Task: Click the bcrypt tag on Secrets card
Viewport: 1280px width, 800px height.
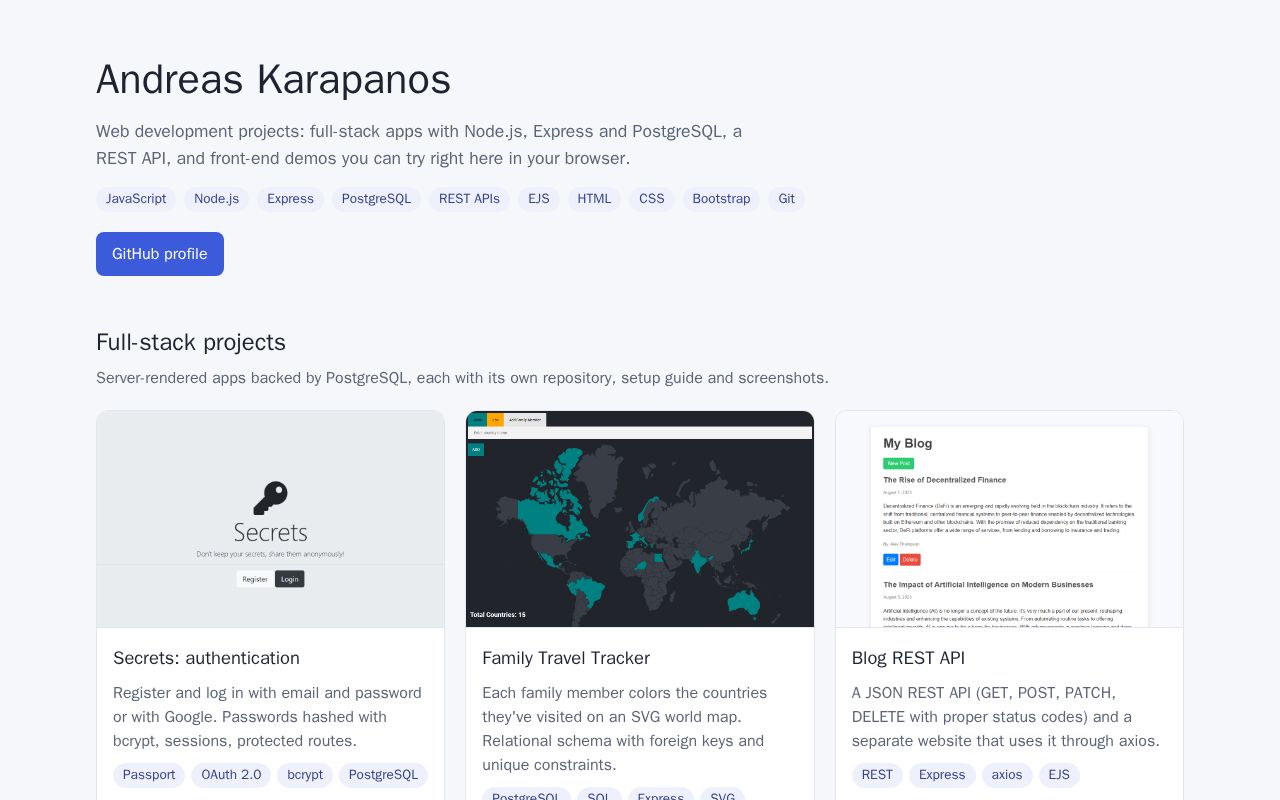Action: click(305, 775)
